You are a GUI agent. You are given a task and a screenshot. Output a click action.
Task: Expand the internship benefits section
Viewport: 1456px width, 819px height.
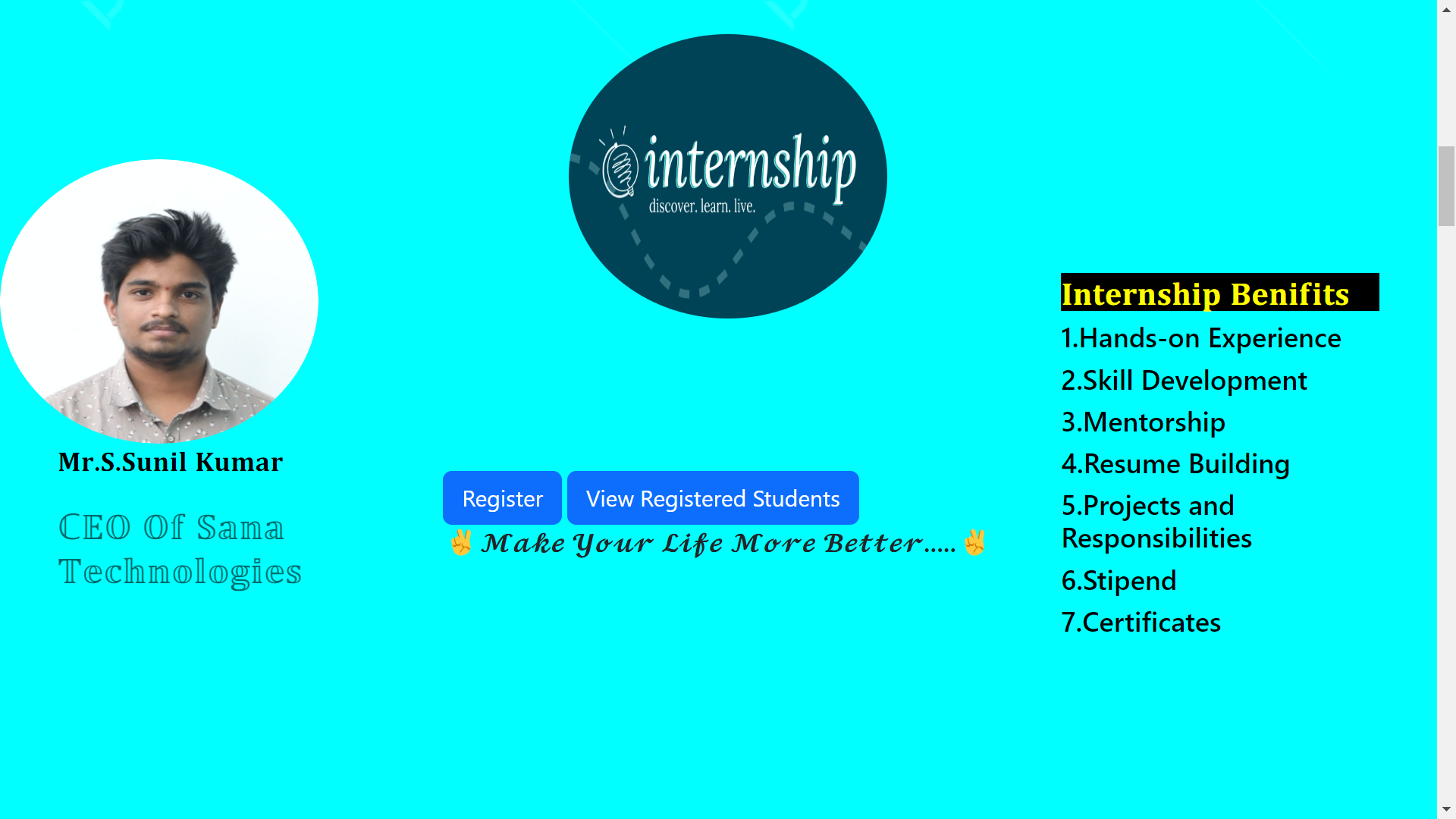pyautogui.click(x=1206, y=293)
